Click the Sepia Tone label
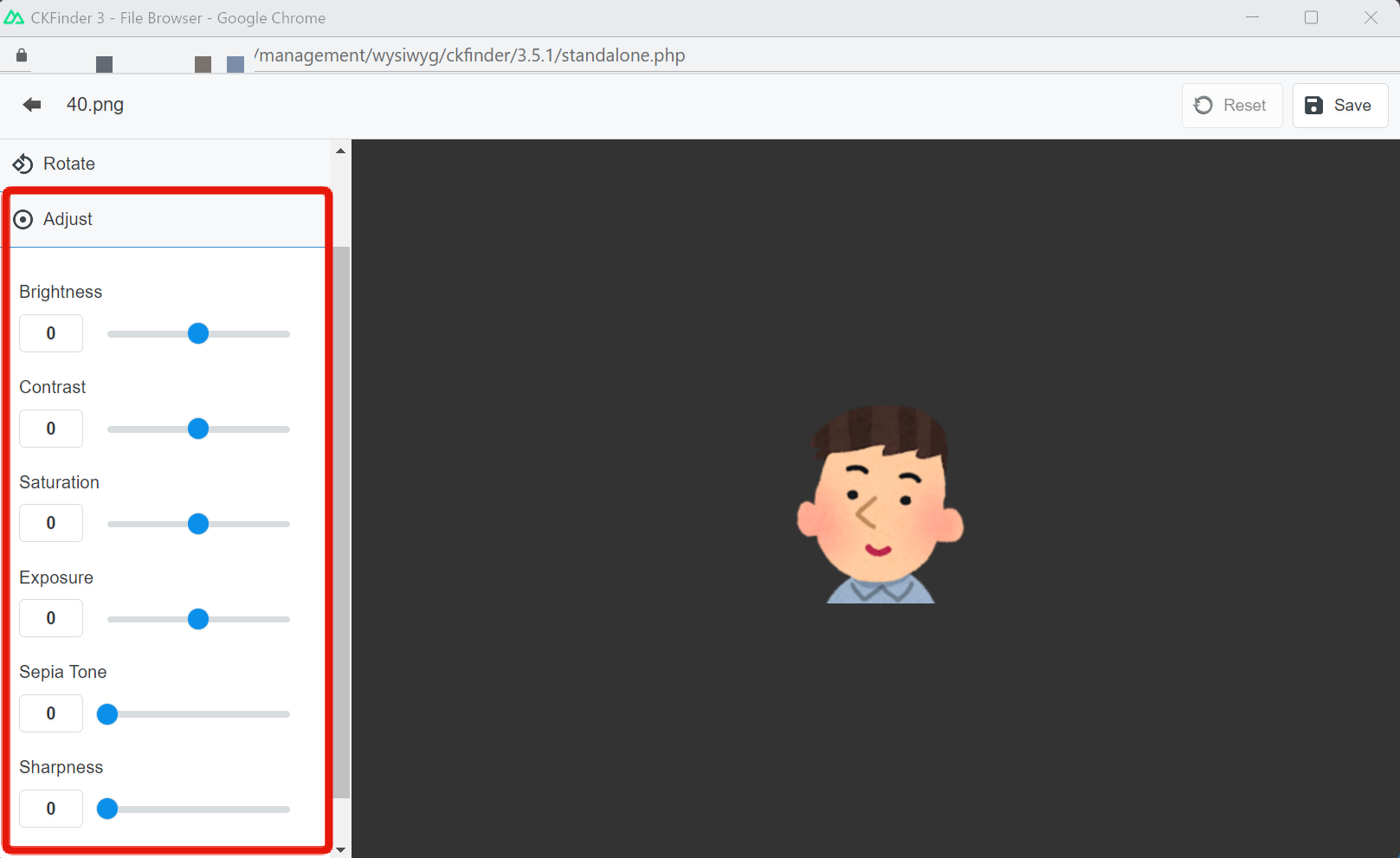This screenshot has width=1400, height=858. 63,672
